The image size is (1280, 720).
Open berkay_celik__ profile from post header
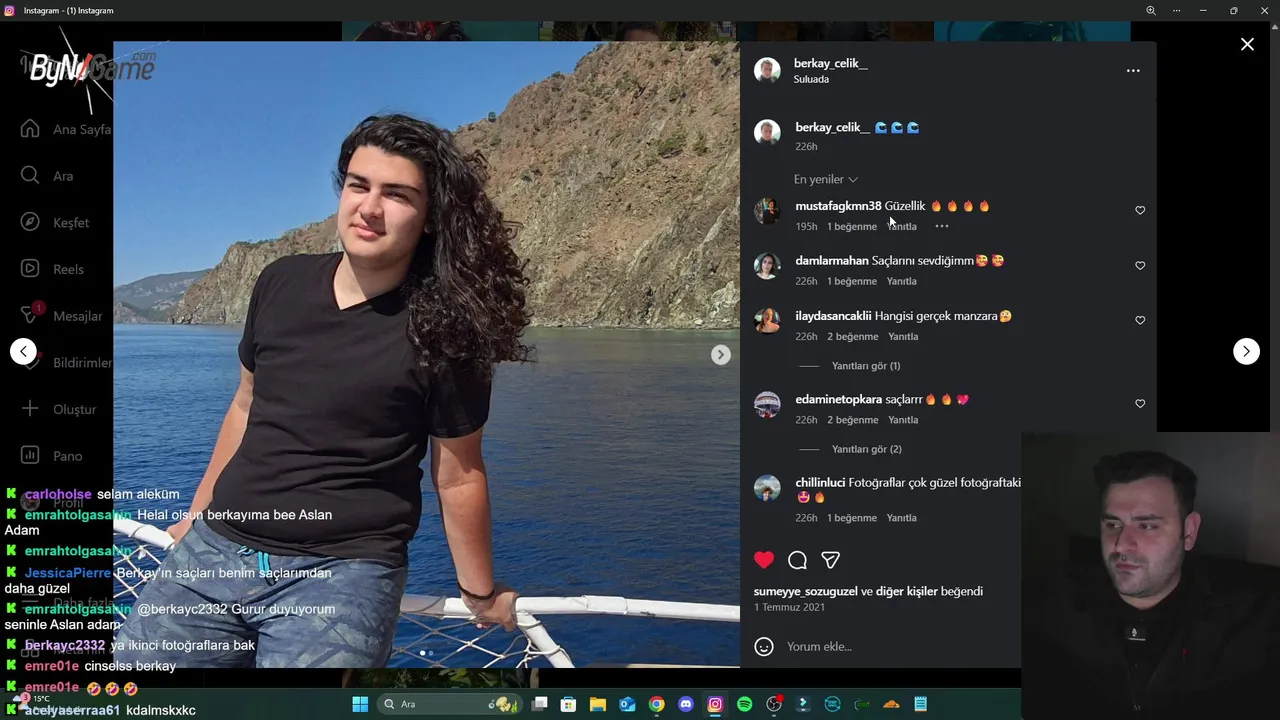(x=830, y=63)
